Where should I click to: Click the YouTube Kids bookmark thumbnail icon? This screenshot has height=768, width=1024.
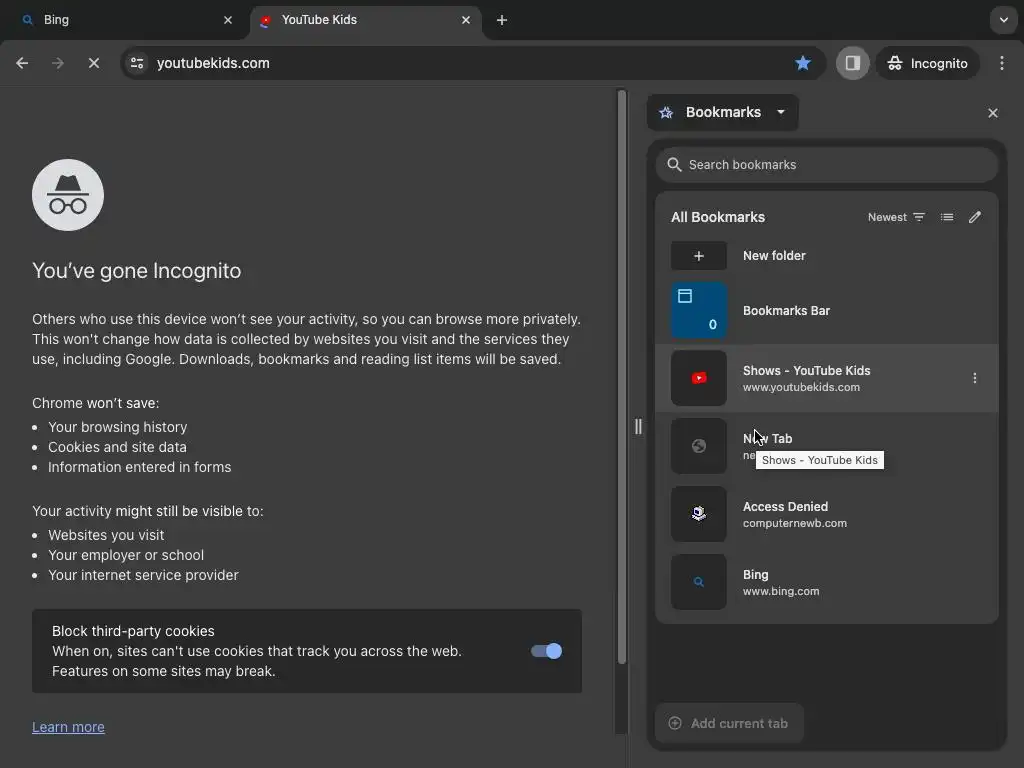tap(699, 378)
